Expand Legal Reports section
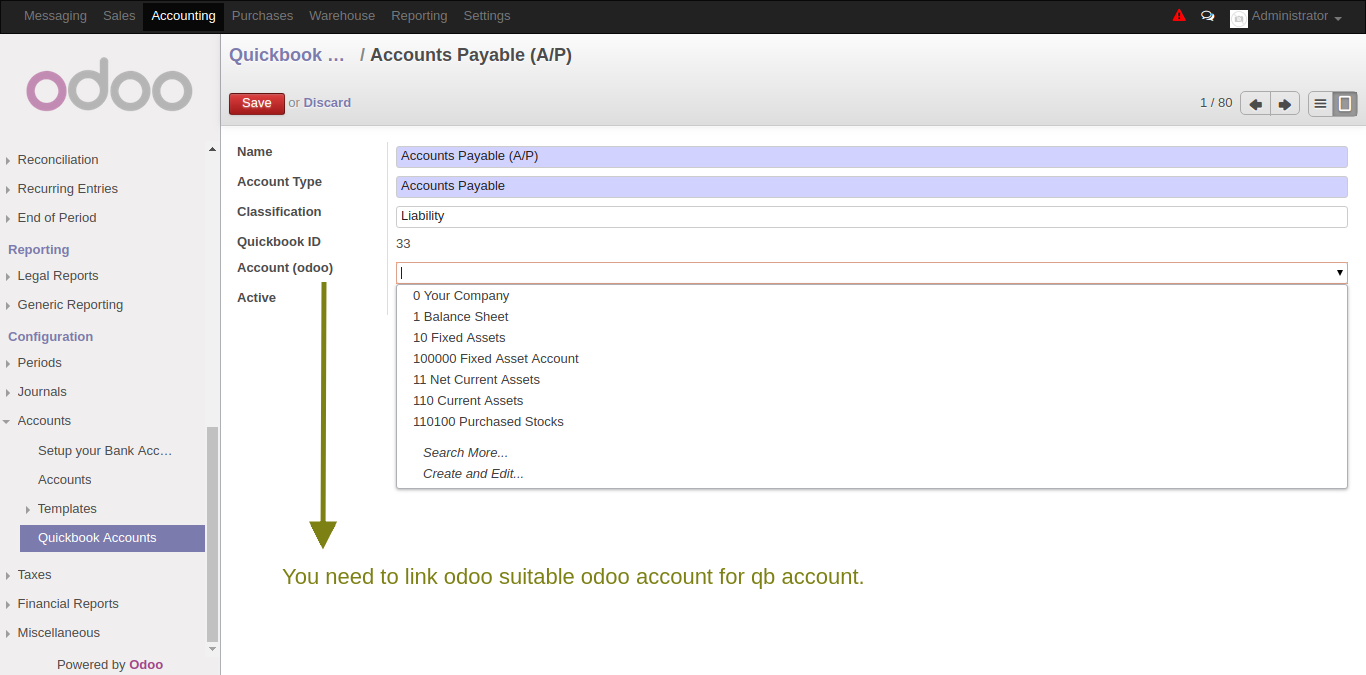The height and width of the screenshot is (675, 1366). 57,276
